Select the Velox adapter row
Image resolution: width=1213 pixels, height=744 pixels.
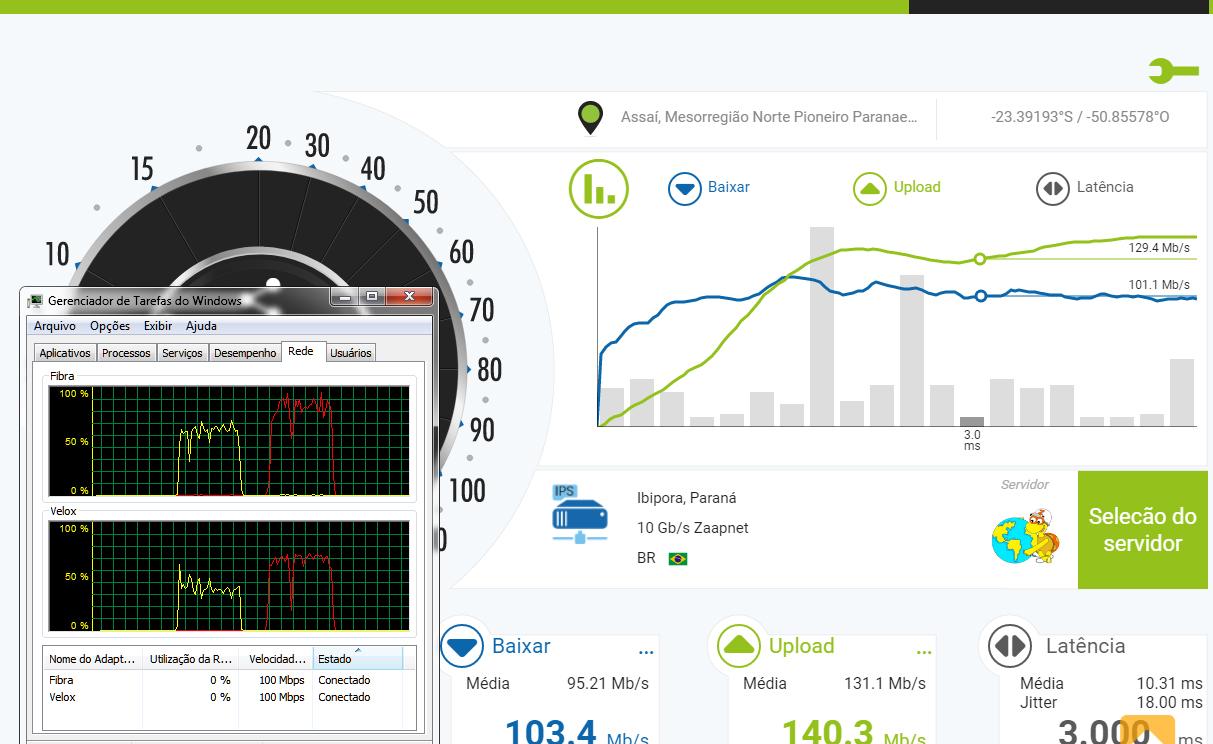pos(224,697)
